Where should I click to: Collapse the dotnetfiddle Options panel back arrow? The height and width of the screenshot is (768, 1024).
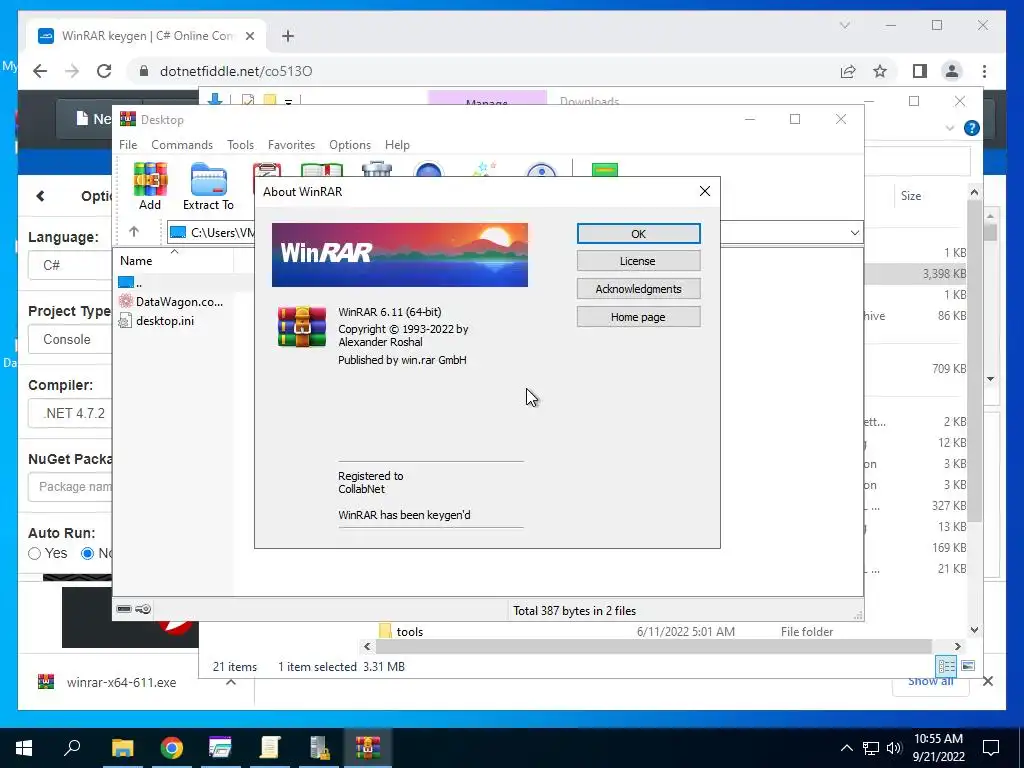click(40, 196)
